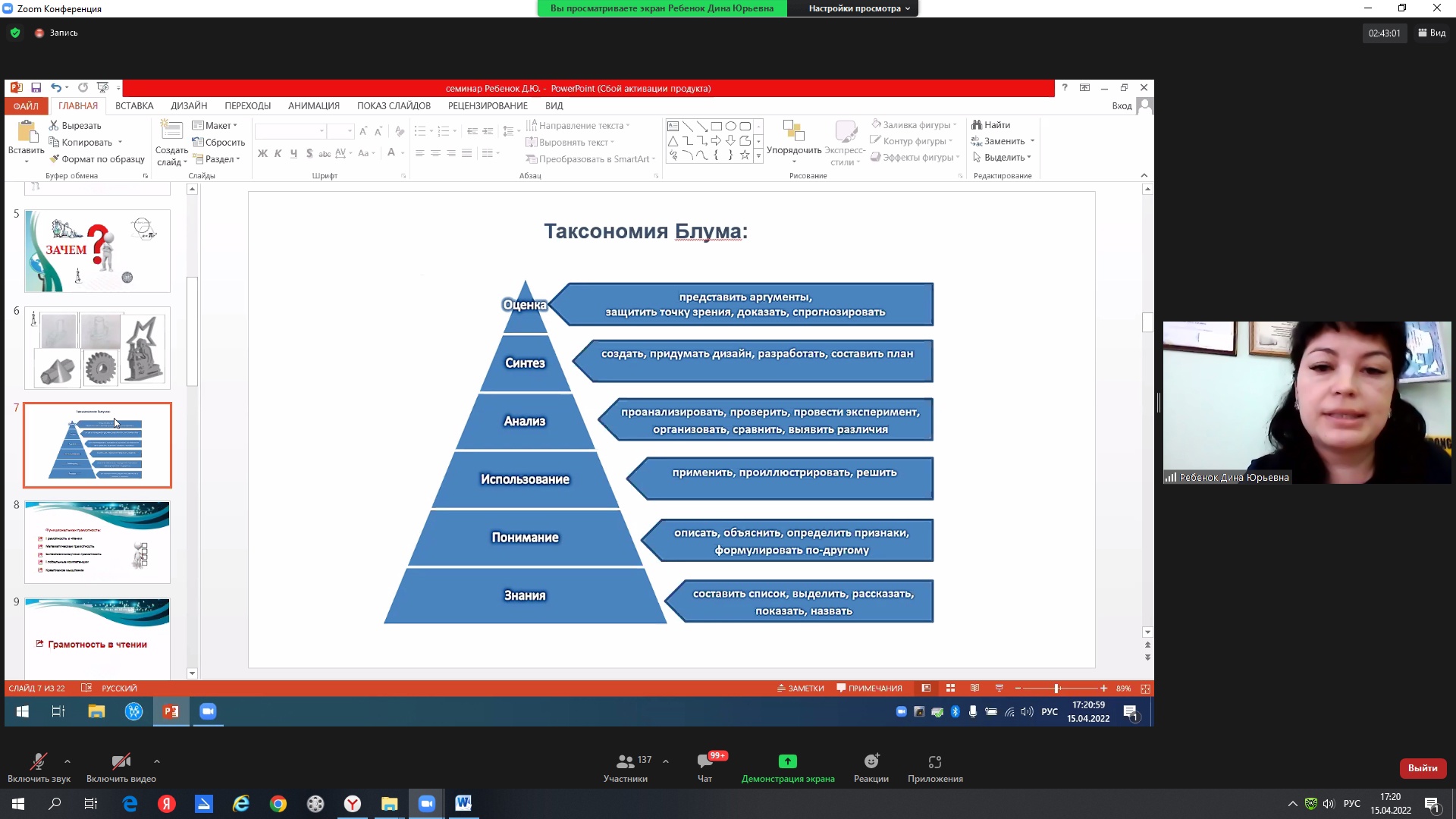Image resolution: width=1456 pixels, height=819 pixels.
Task: Expand audio options arrow beside mute
Action: [67, 761]
